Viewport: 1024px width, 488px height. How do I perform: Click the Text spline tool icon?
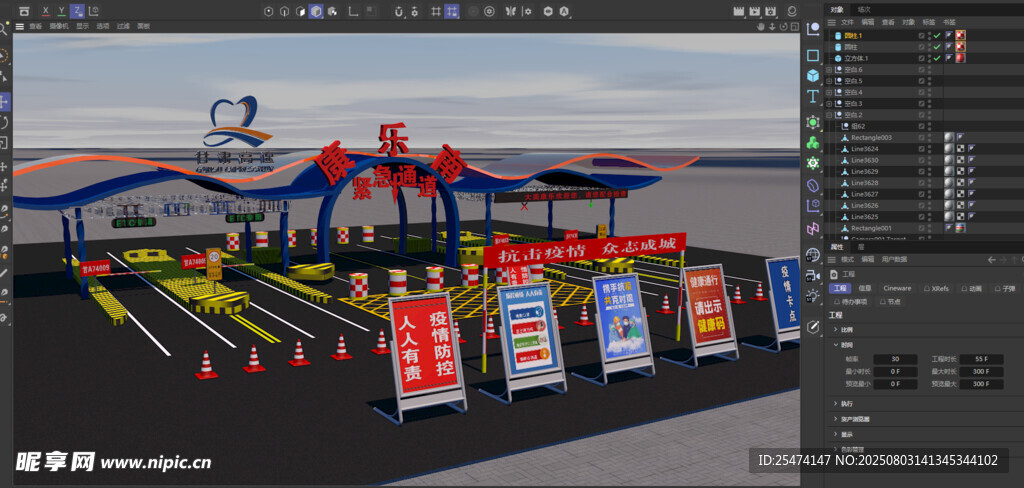813,97
